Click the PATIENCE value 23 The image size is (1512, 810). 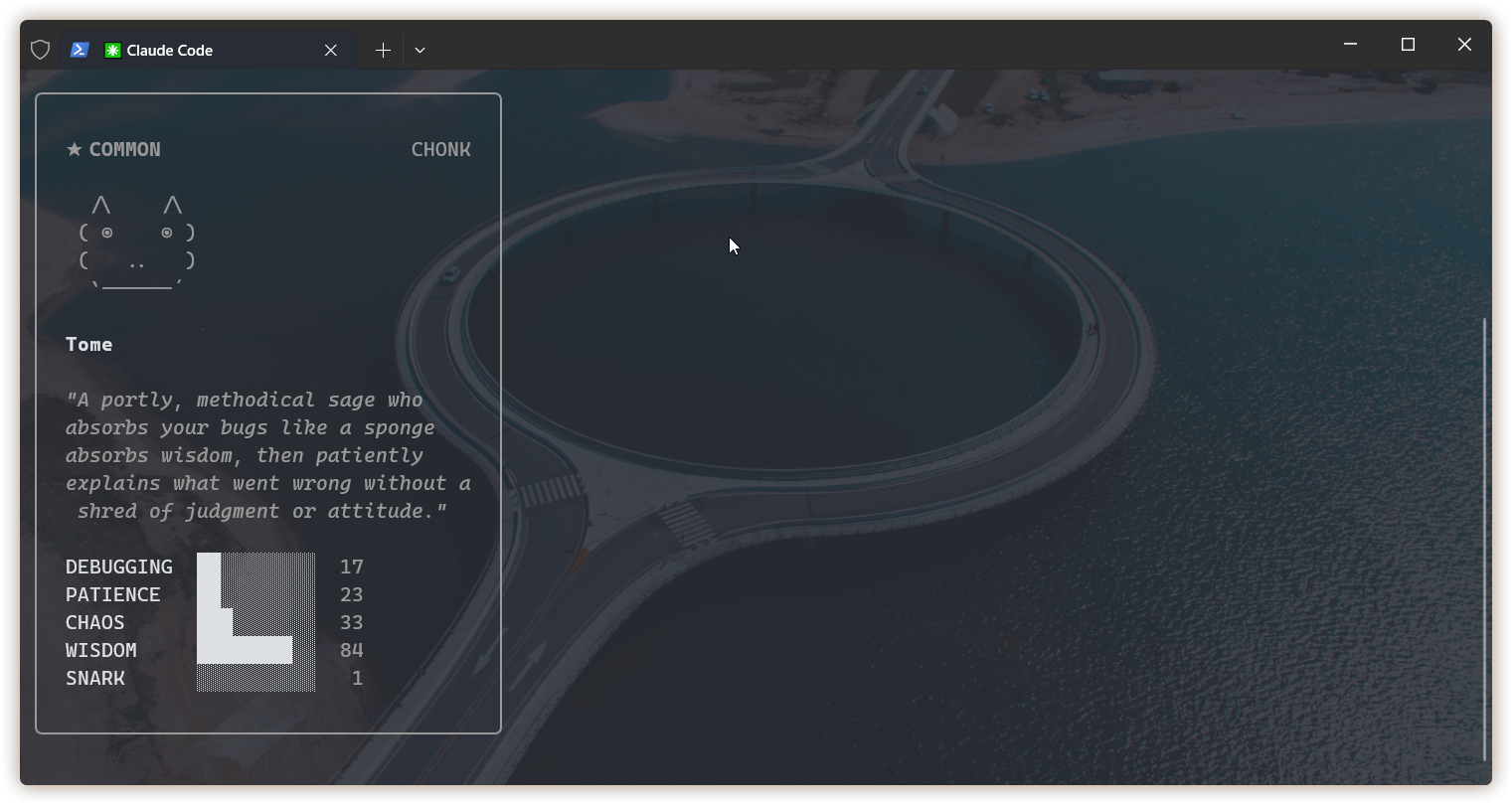tap(352, 594)
